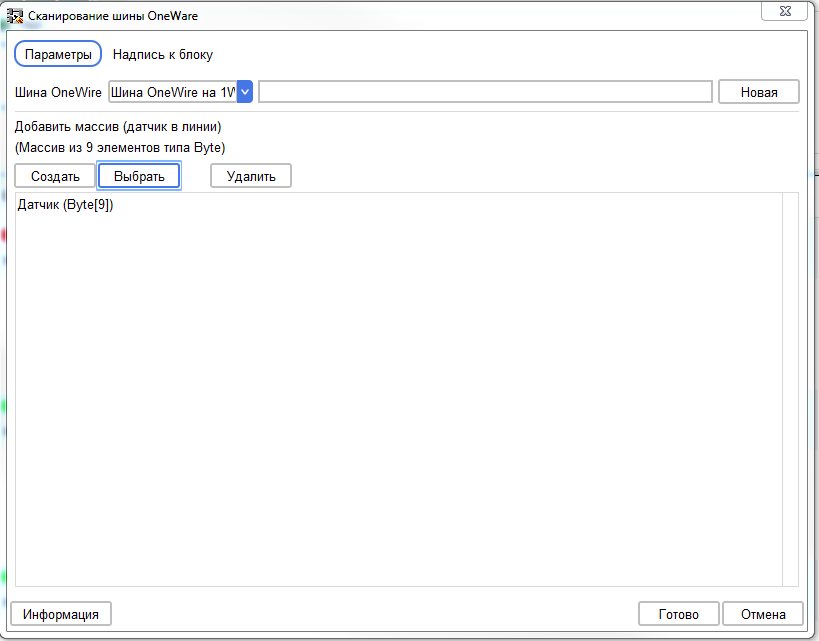Viewport: 819px width, 641px height.
Task: Open the Параметры tab
Action: point(58,54)
